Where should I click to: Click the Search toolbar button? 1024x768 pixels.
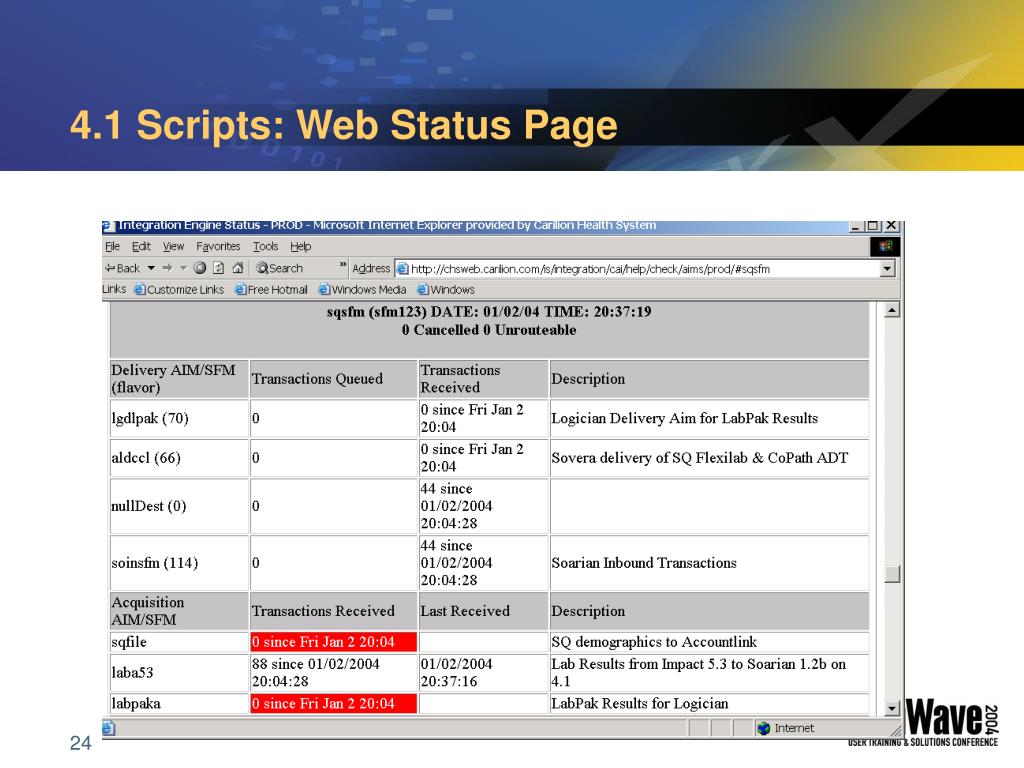pyautogui.click(x=280, y=268)
